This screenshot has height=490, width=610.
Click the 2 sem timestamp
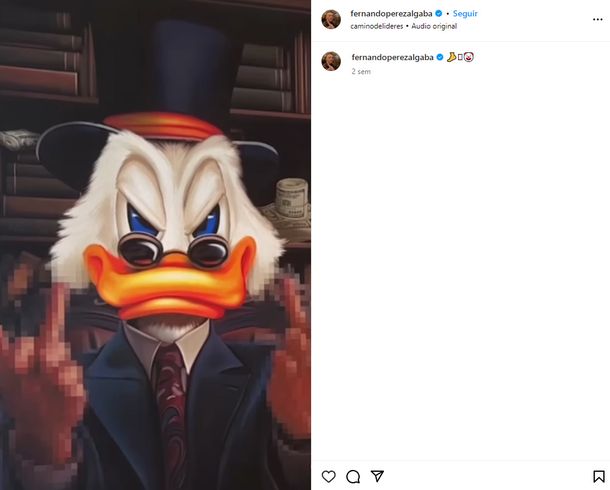point(361,72)
